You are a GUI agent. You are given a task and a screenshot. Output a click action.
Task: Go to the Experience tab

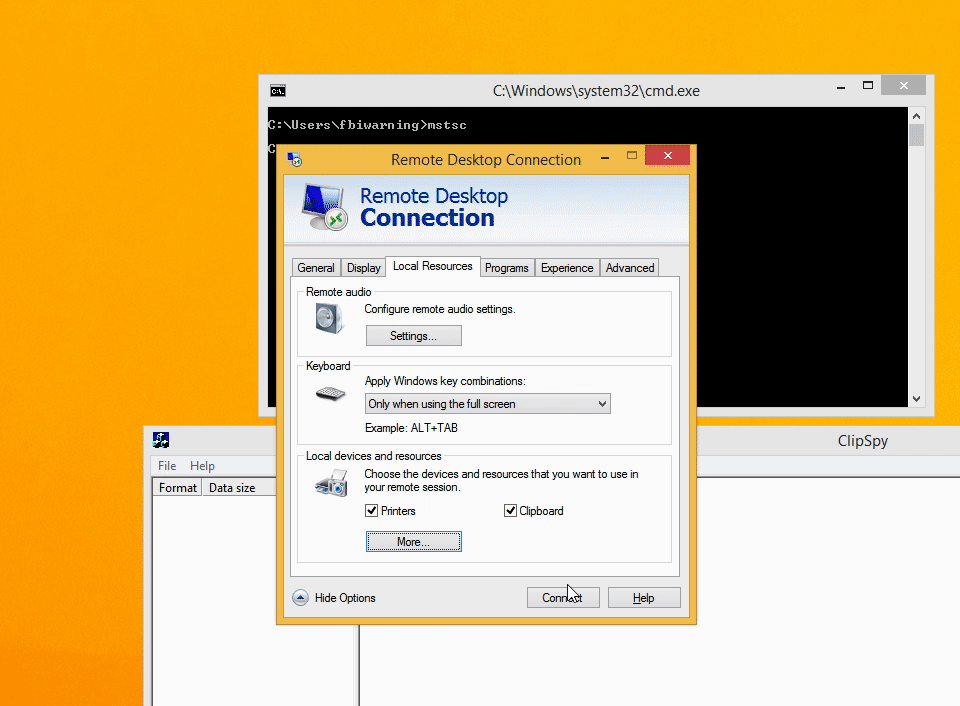tap(567, 268)
